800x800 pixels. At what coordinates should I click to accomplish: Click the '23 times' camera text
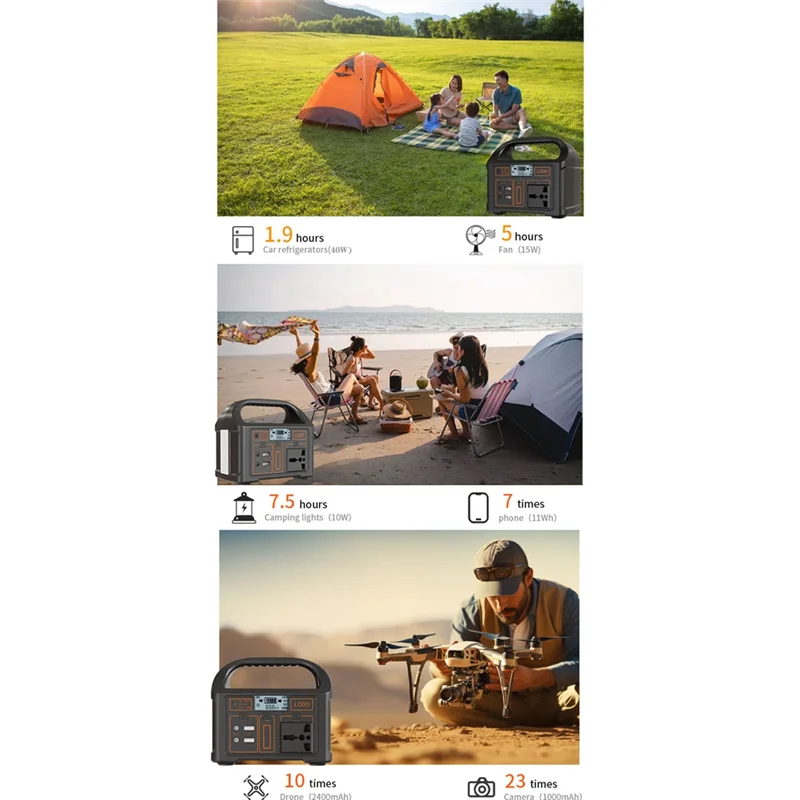tap(531, 782)
